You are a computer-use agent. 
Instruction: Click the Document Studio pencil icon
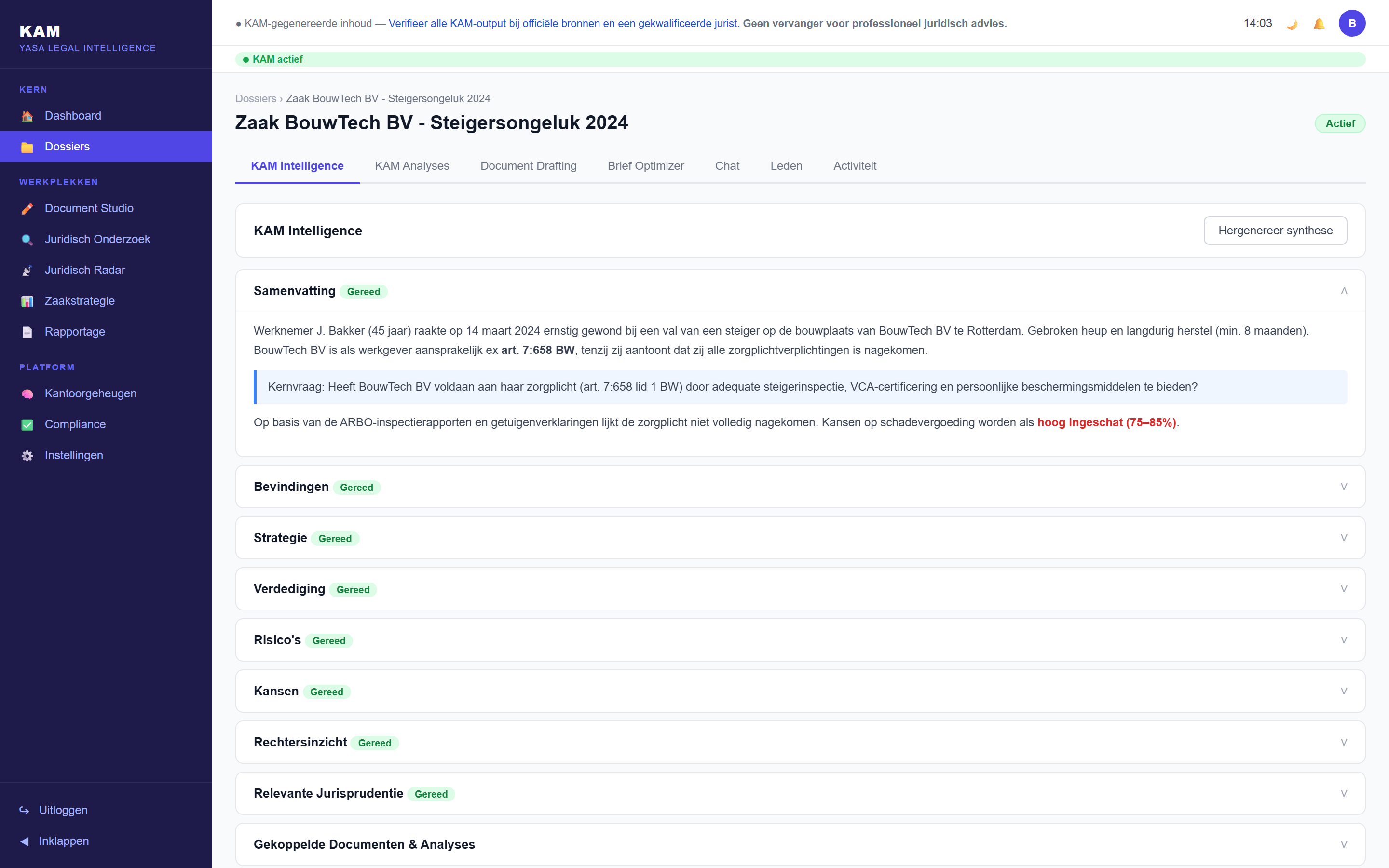pos(27,208)
